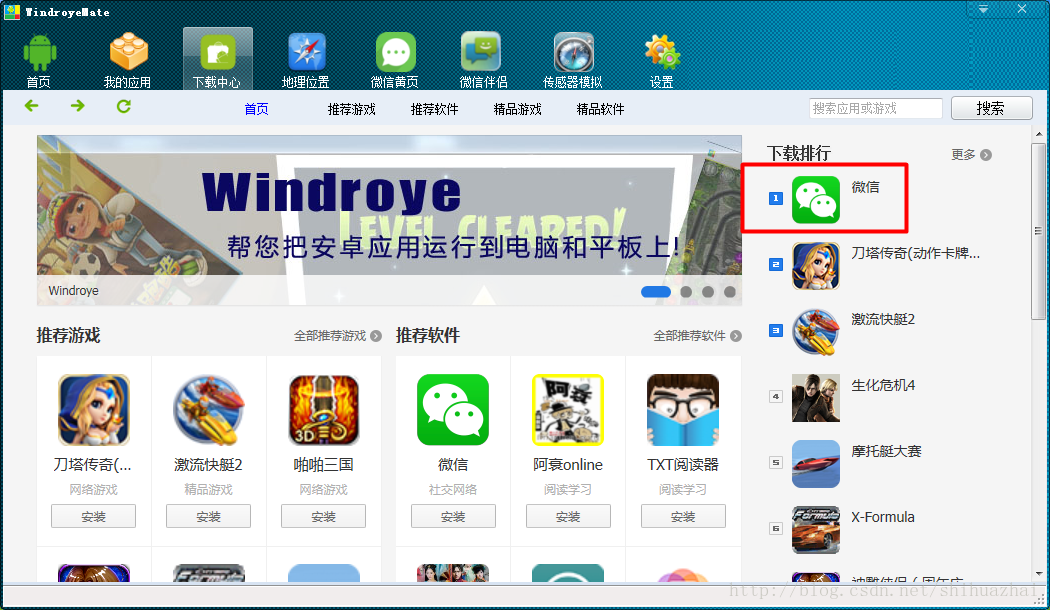
Task: Open 地理位置 compass icon
Action: click(x=307, y=52)
